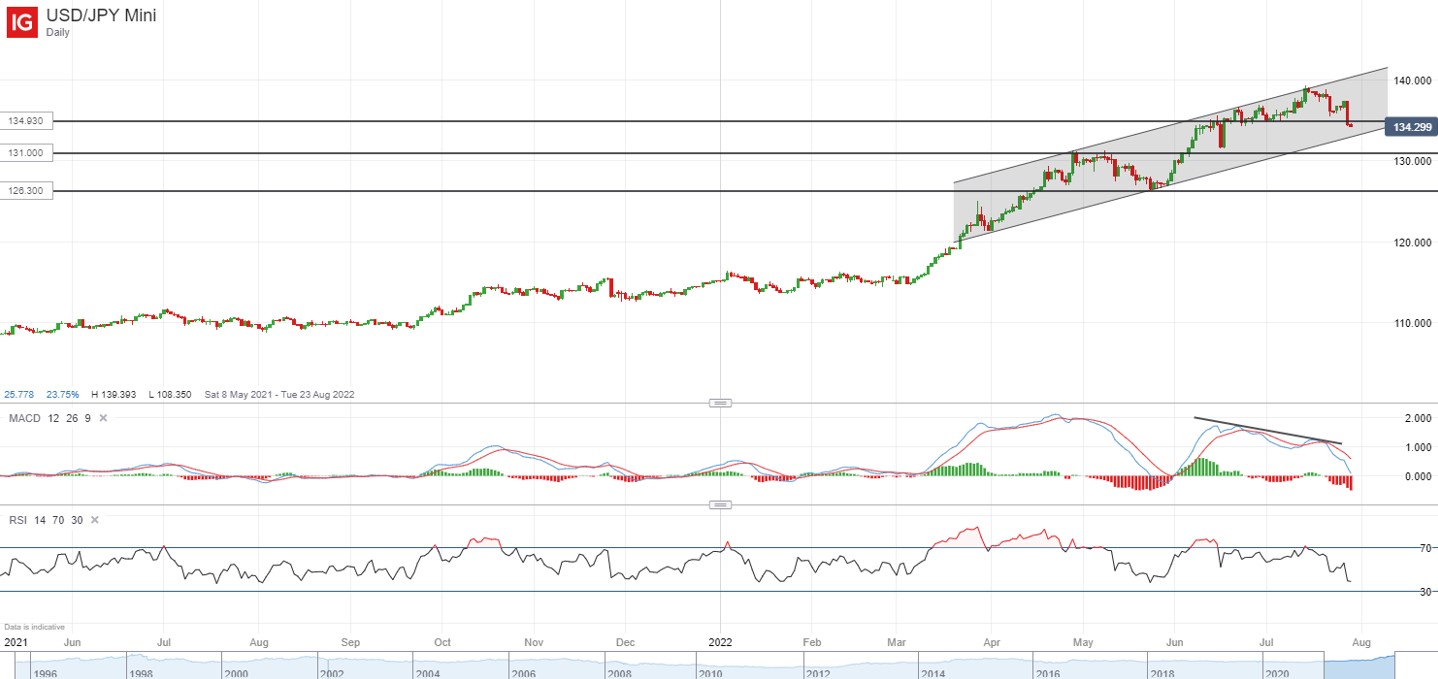1438x679 pixels.
Task: Click the 0.000 MACD axis label
Action: (1420, 476)
